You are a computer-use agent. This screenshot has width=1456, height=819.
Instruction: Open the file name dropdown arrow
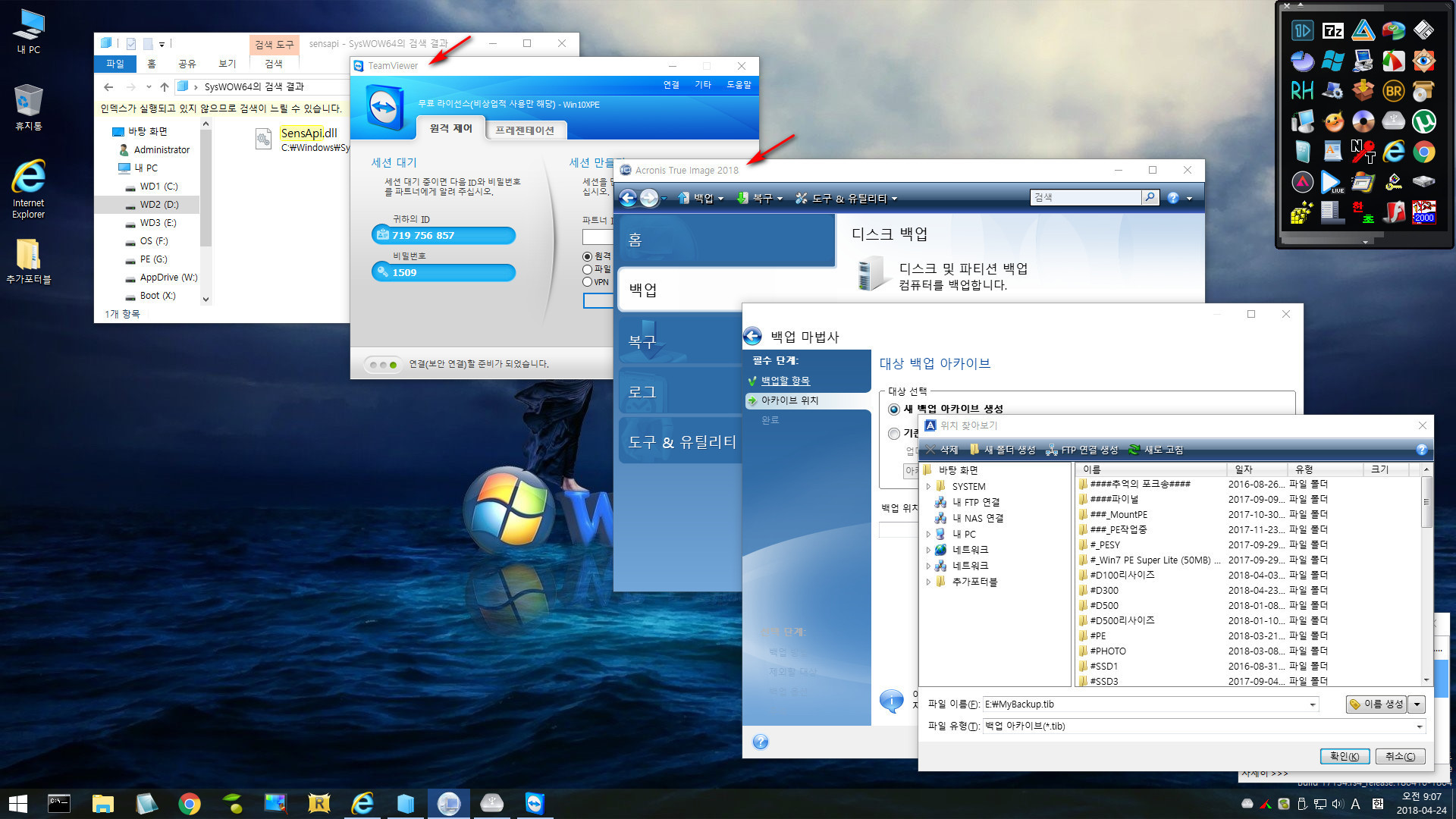[1313, 704]
